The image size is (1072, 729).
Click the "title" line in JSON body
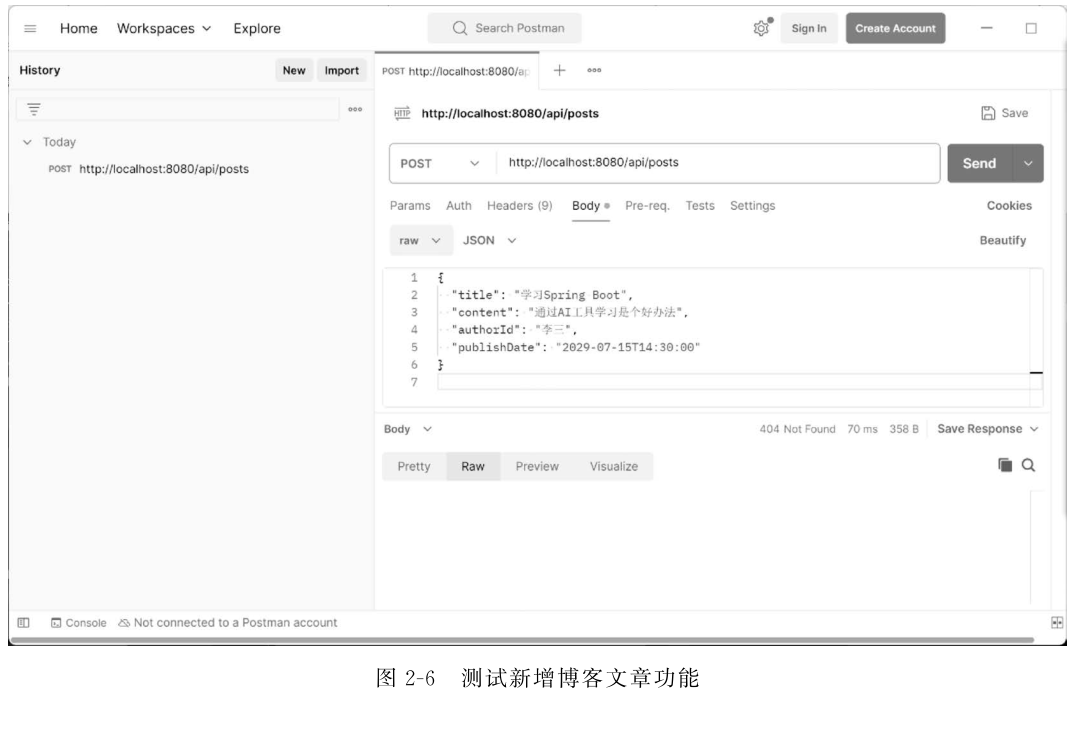click(542, 295)
